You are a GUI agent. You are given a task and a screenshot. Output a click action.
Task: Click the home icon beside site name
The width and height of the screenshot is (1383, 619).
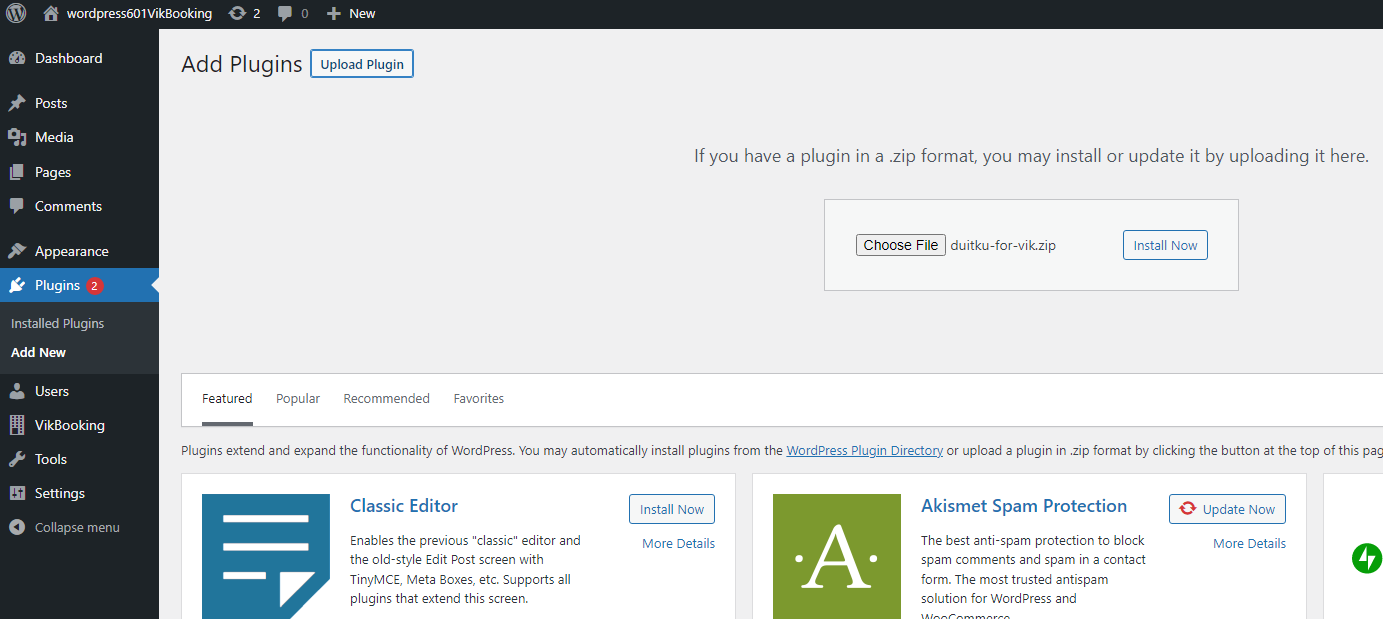click(51, 14)
